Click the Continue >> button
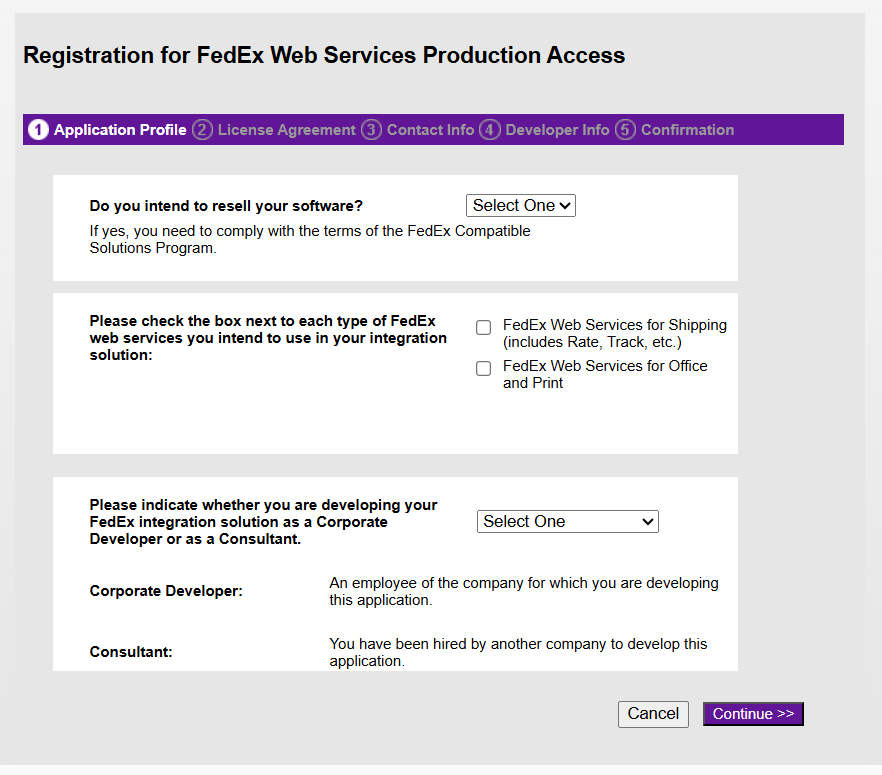This screenshot has width=882, height=775. (753, 714)
